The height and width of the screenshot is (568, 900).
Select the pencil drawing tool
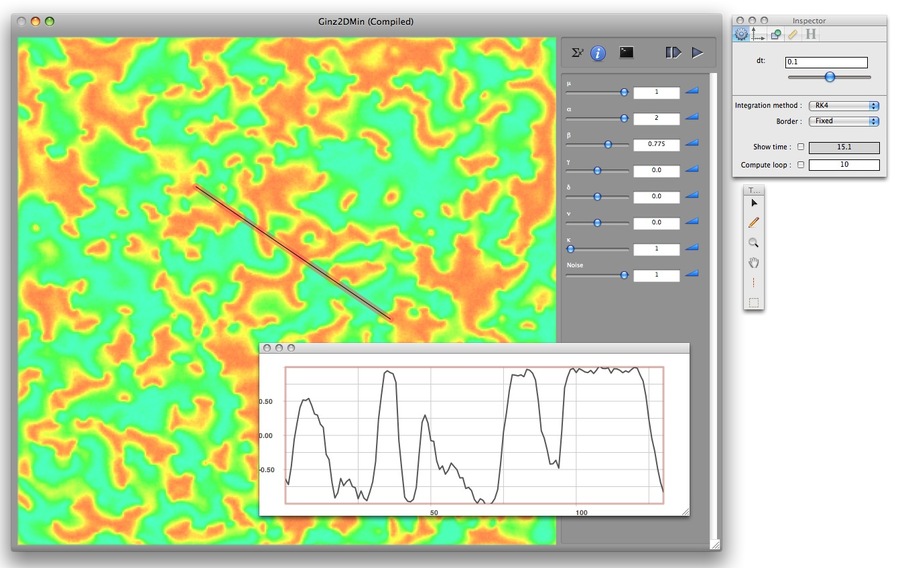click(x=754, y=223)
